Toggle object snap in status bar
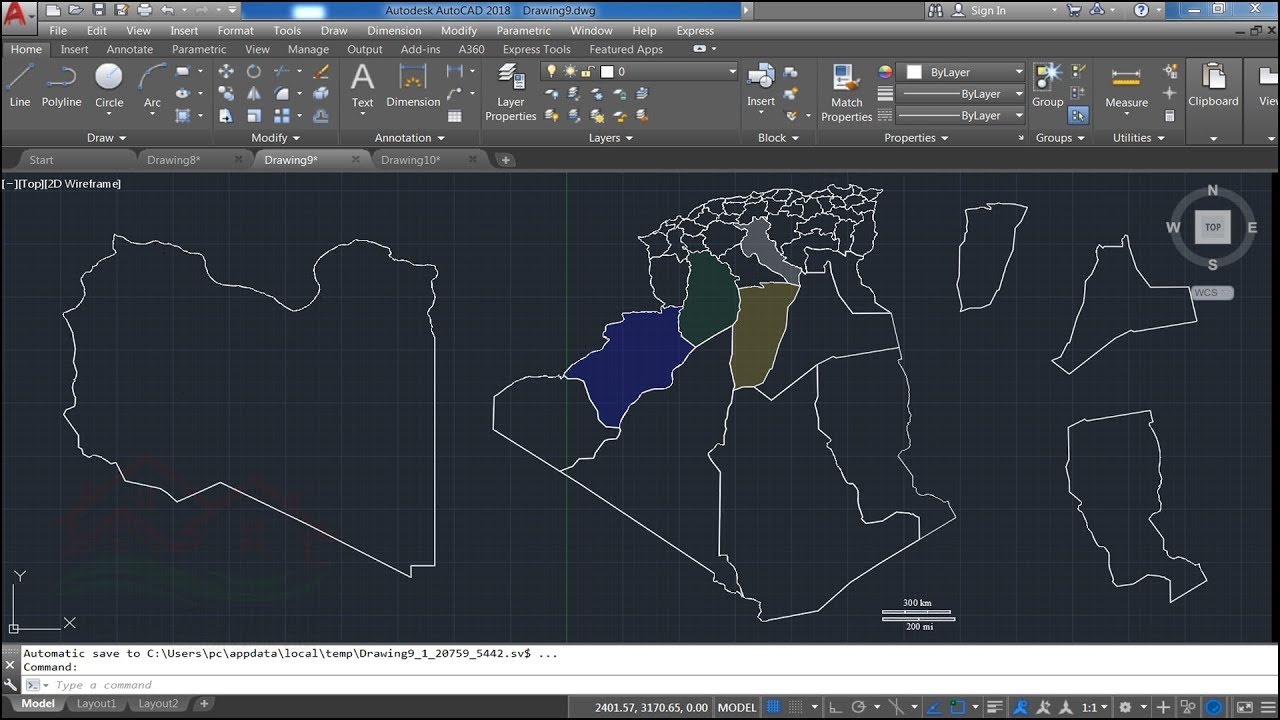Screen dimensions: 1280x720 960,707
